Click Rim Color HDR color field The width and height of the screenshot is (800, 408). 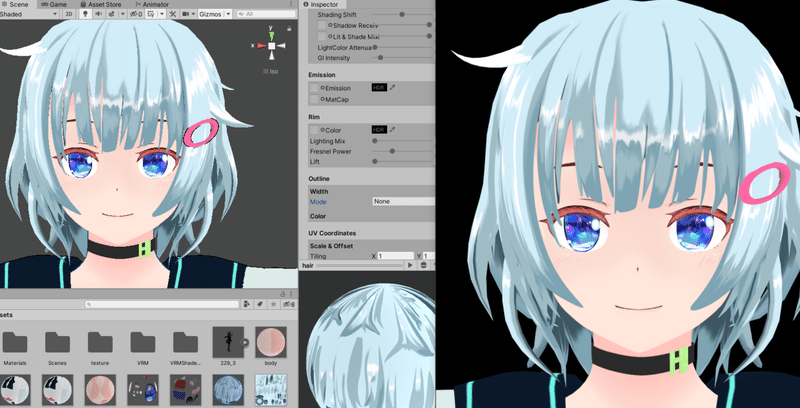(379, 130)
